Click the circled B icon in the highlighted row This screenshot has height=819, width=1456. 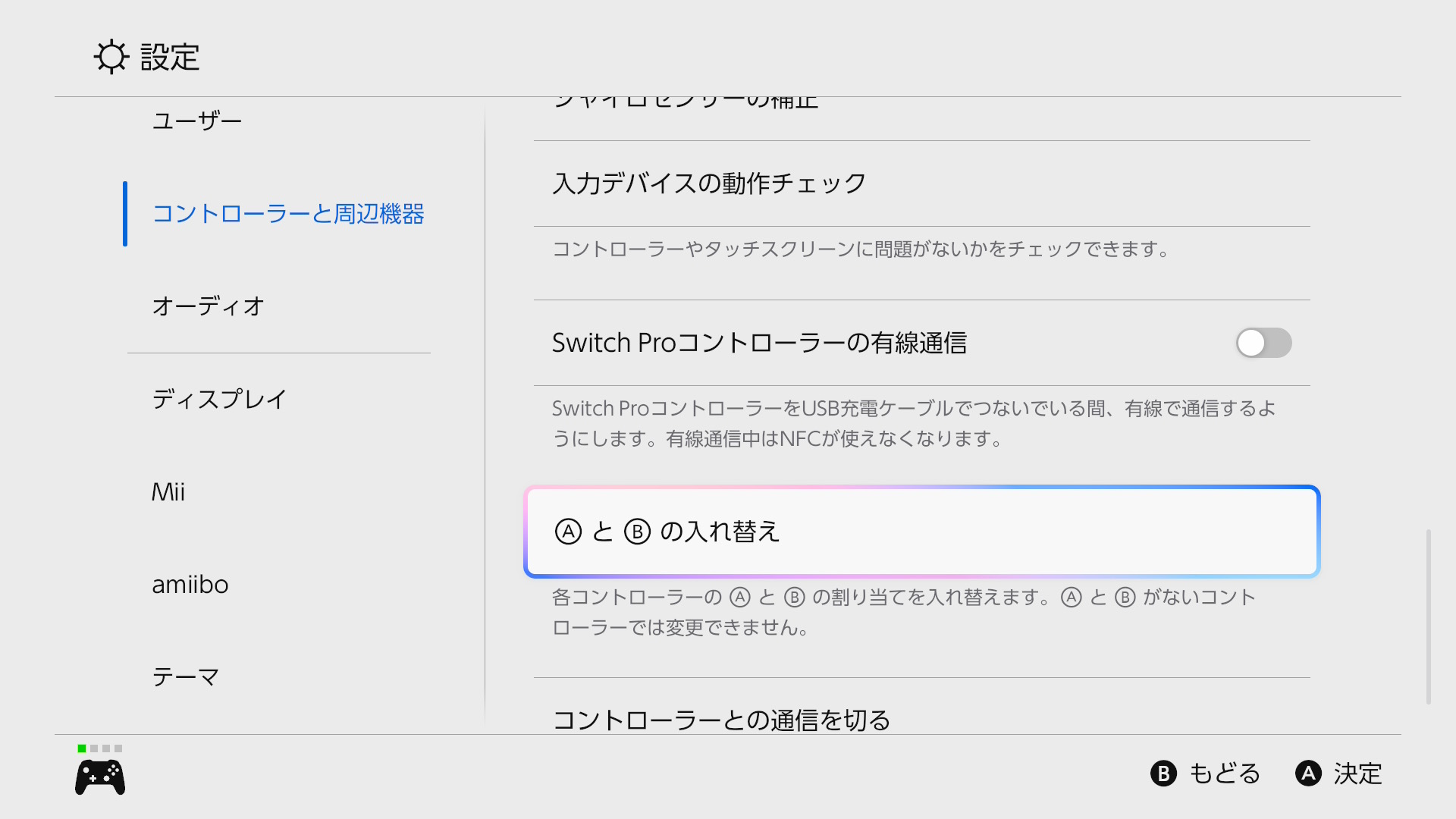(637, 532)
